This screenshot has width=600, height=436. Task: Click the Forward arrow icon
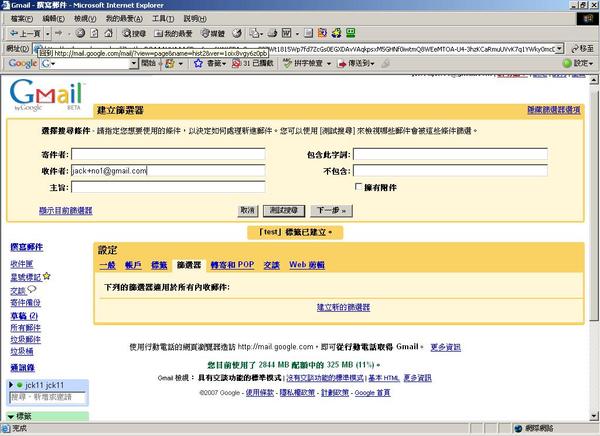coord(59,33)
